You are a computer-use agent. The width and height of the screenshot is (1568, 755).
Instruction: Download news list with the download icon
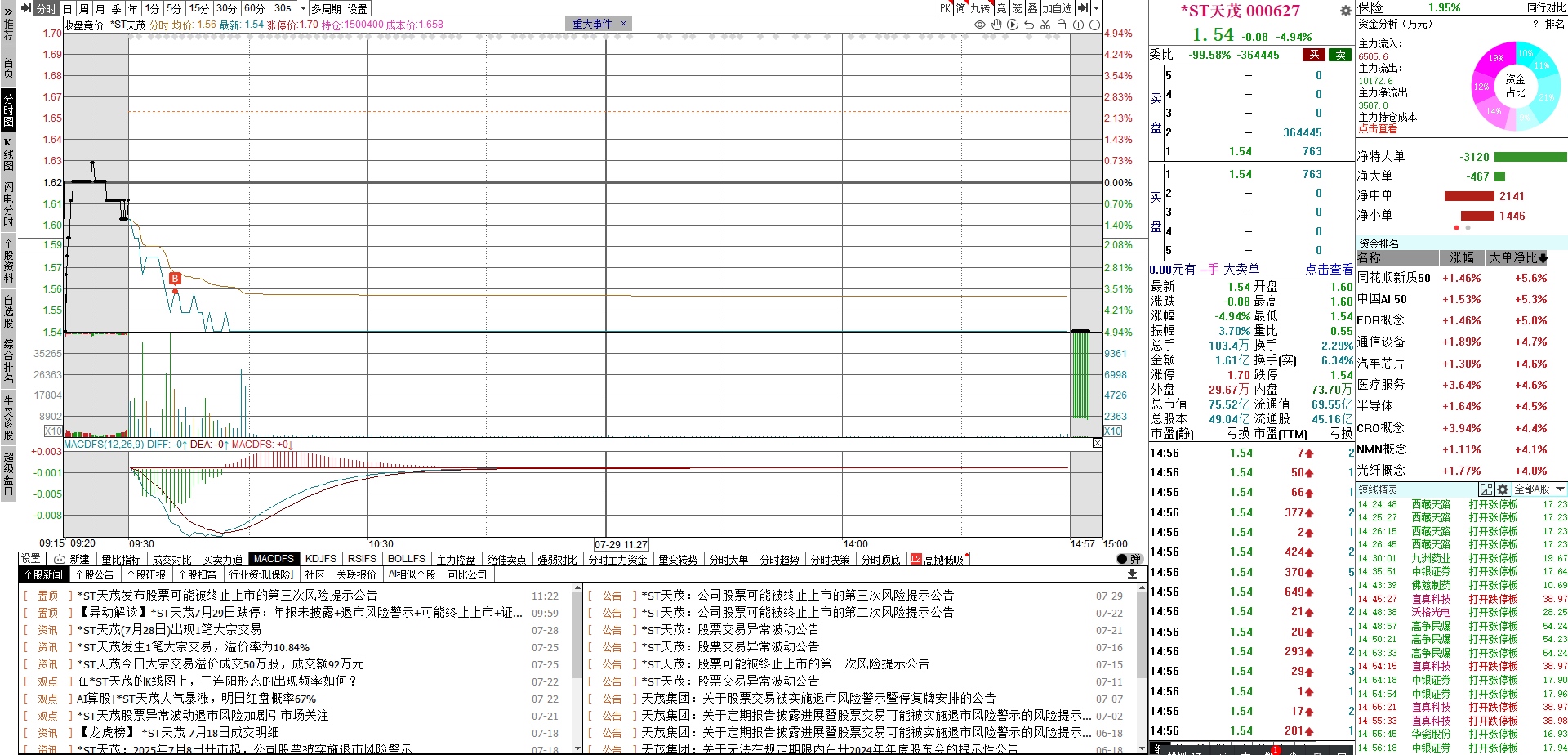point(1132,574)
